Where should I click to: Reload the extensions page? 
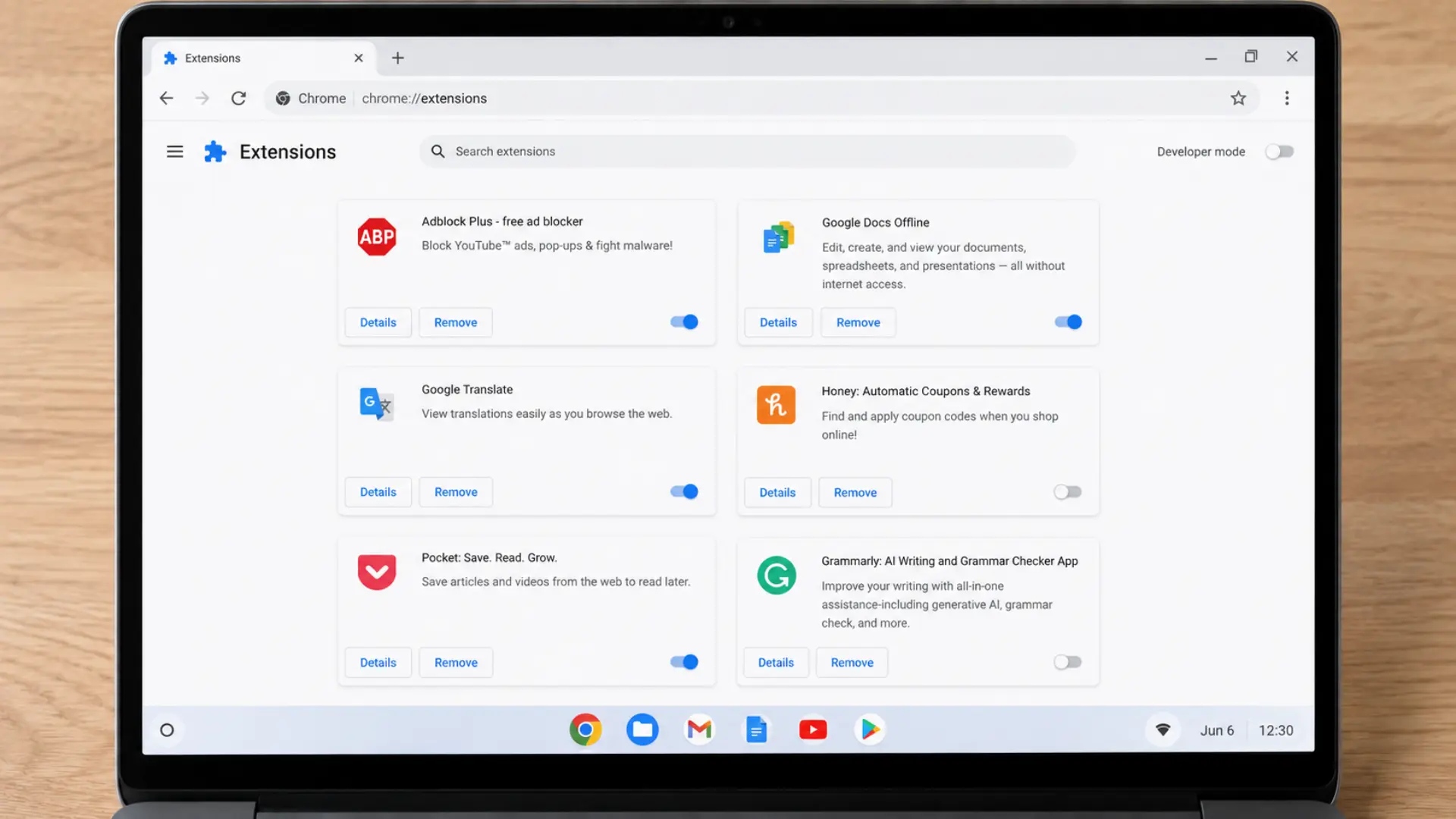239,98
